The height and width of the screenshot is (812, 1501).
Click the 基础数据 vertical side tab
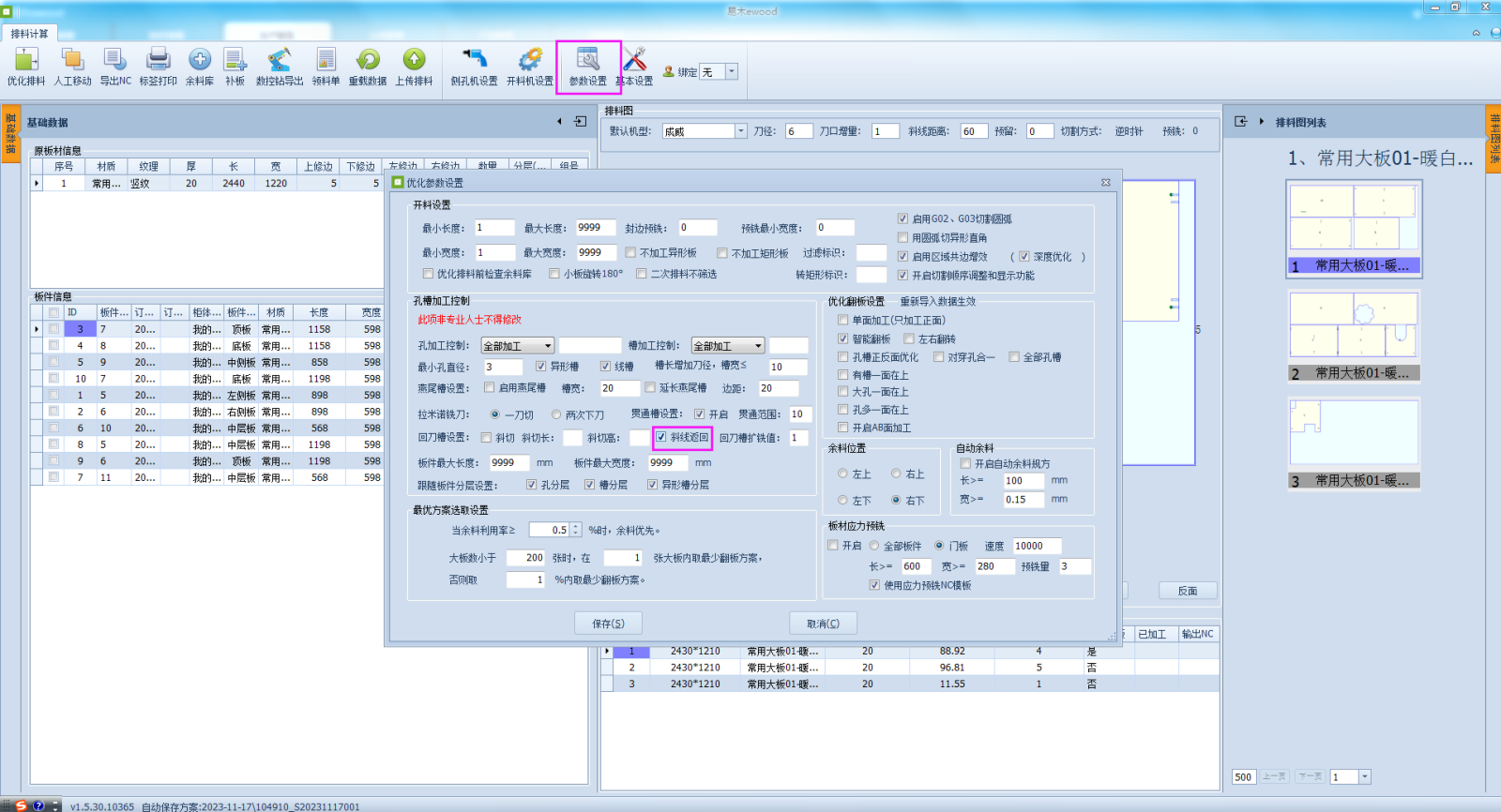click(x=10, y=135)
